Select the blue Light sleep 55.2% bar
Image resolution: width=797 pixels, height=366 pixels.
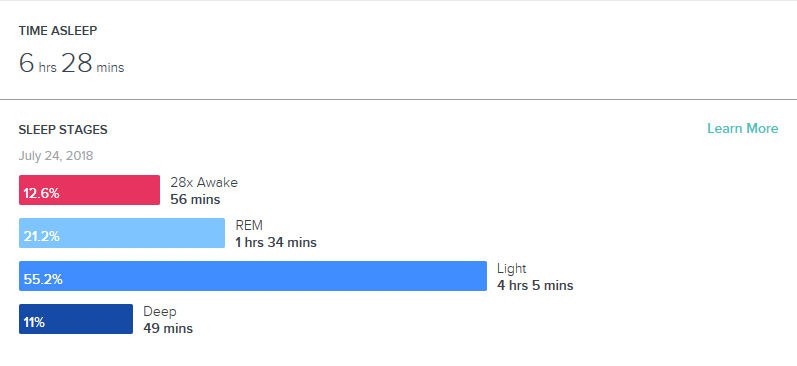coord(253,276)
